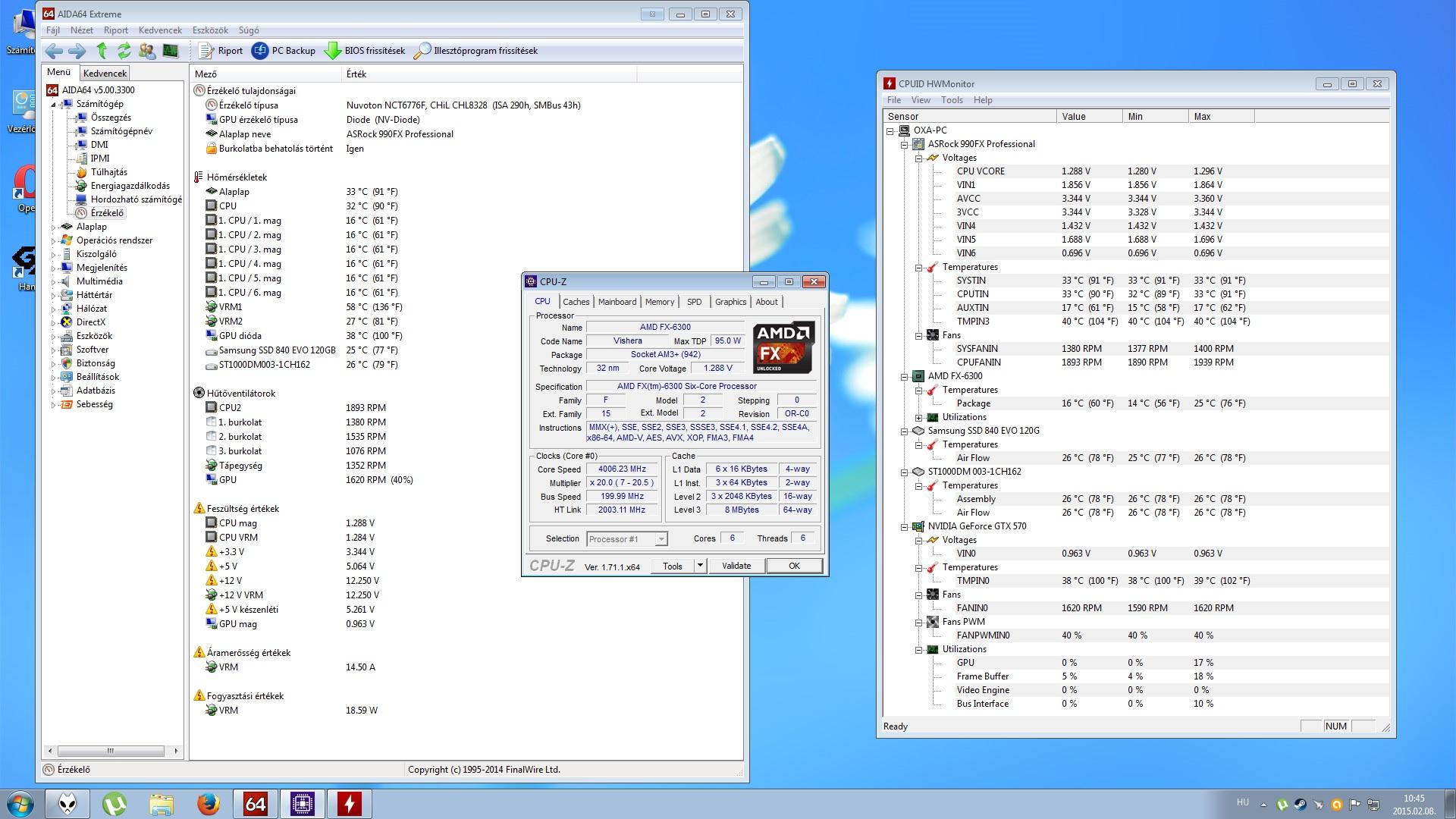The height and width of the screenshot is (819, 1456).
Task: Click the HWMonitor lightning icon on the taskbar
Action: click(349, 804)
